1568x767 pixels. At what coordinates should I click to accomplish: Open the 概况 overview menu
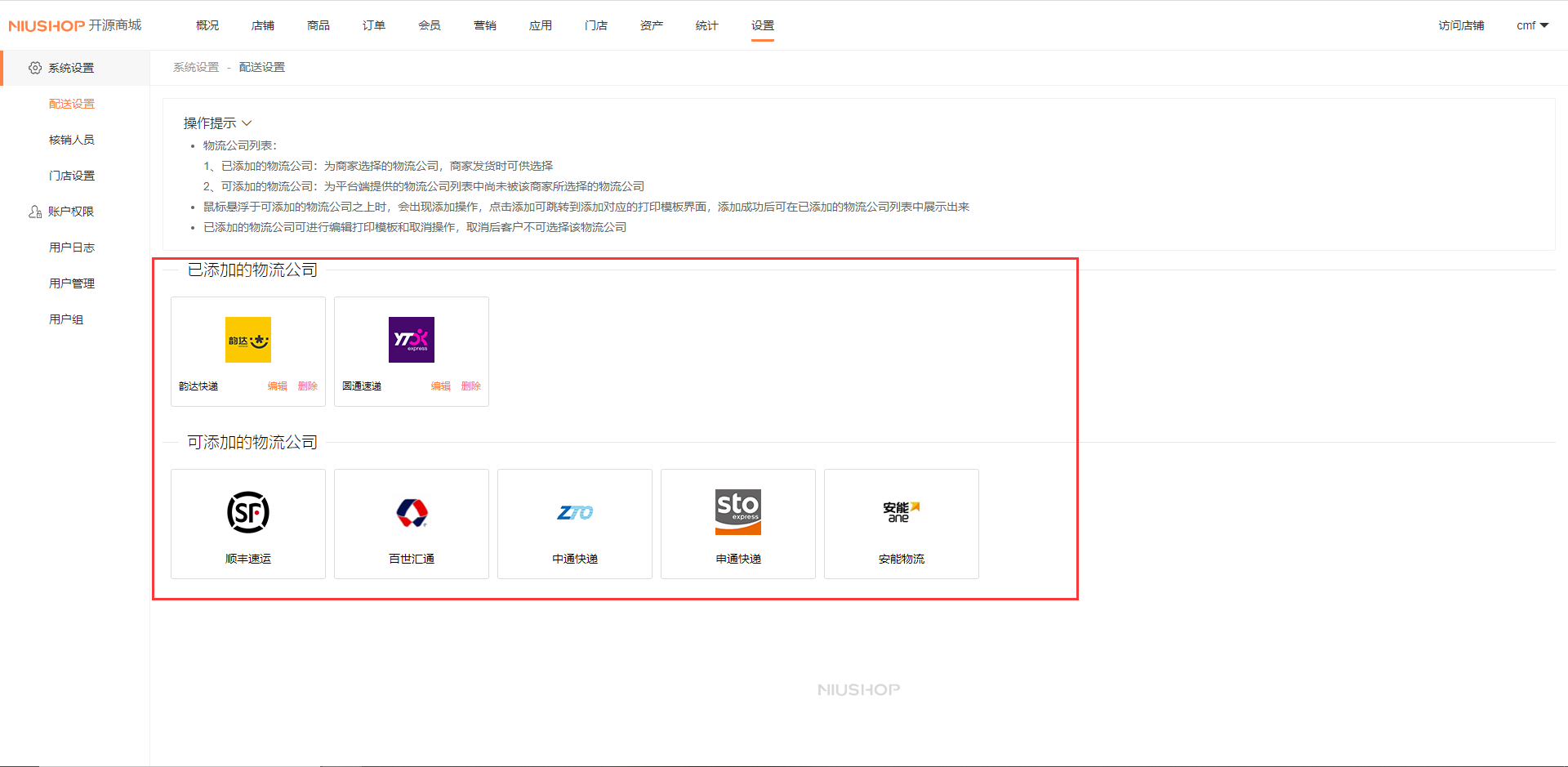pos(207,25)
